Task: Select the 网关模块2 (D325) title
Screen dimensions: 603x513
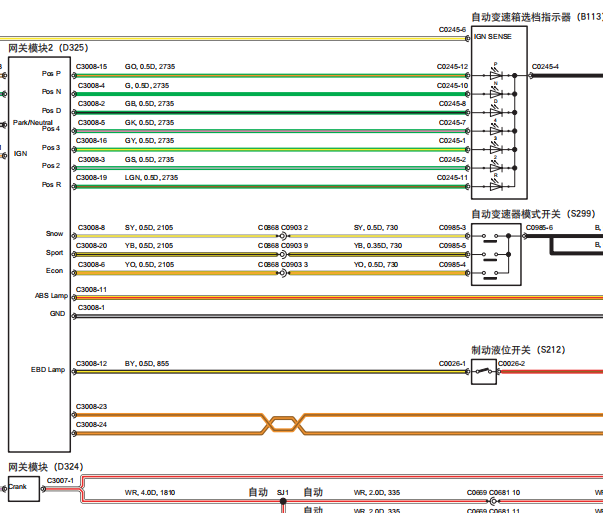Action: [48, 48]
